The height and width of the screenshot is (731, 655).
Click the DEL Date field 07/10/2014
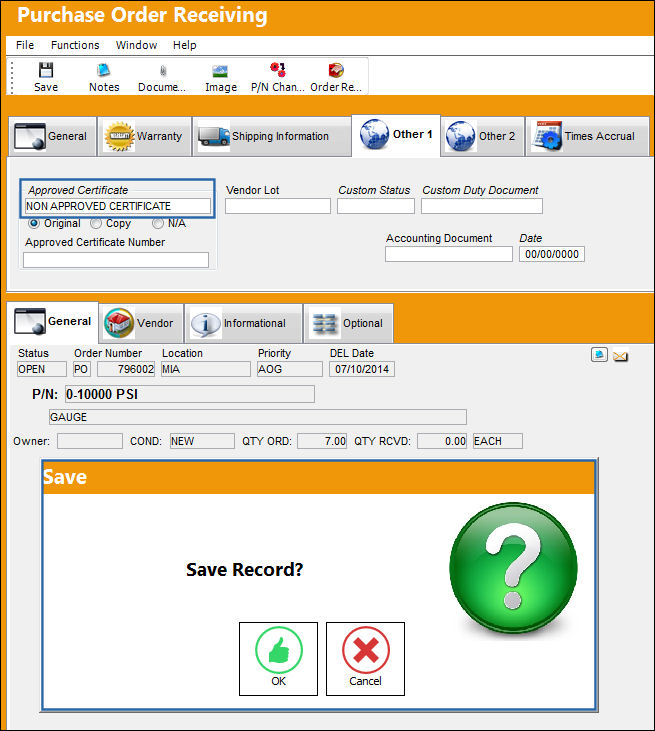[362, 369]
